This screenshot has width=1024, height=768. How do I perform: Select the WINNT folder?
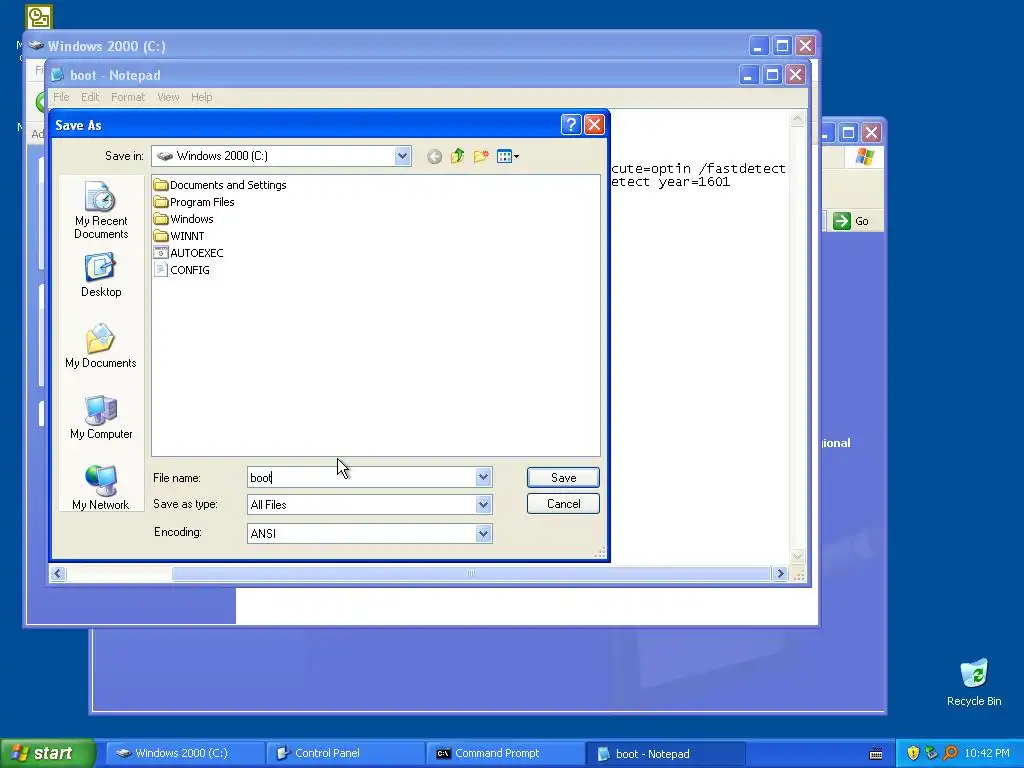180,236
